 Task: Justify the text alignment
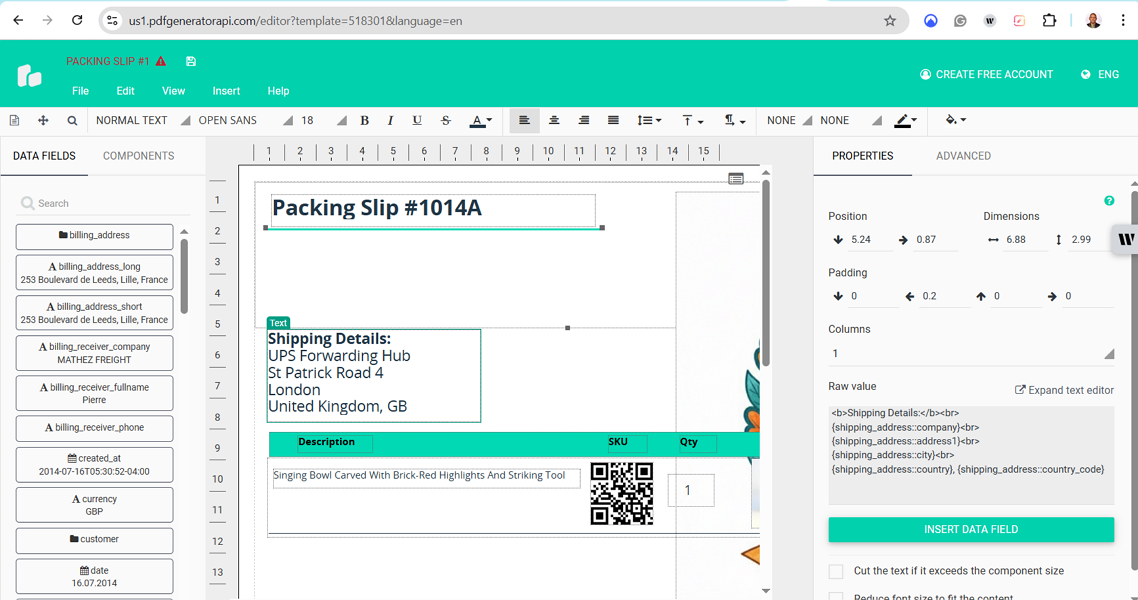tap(613, 120)
